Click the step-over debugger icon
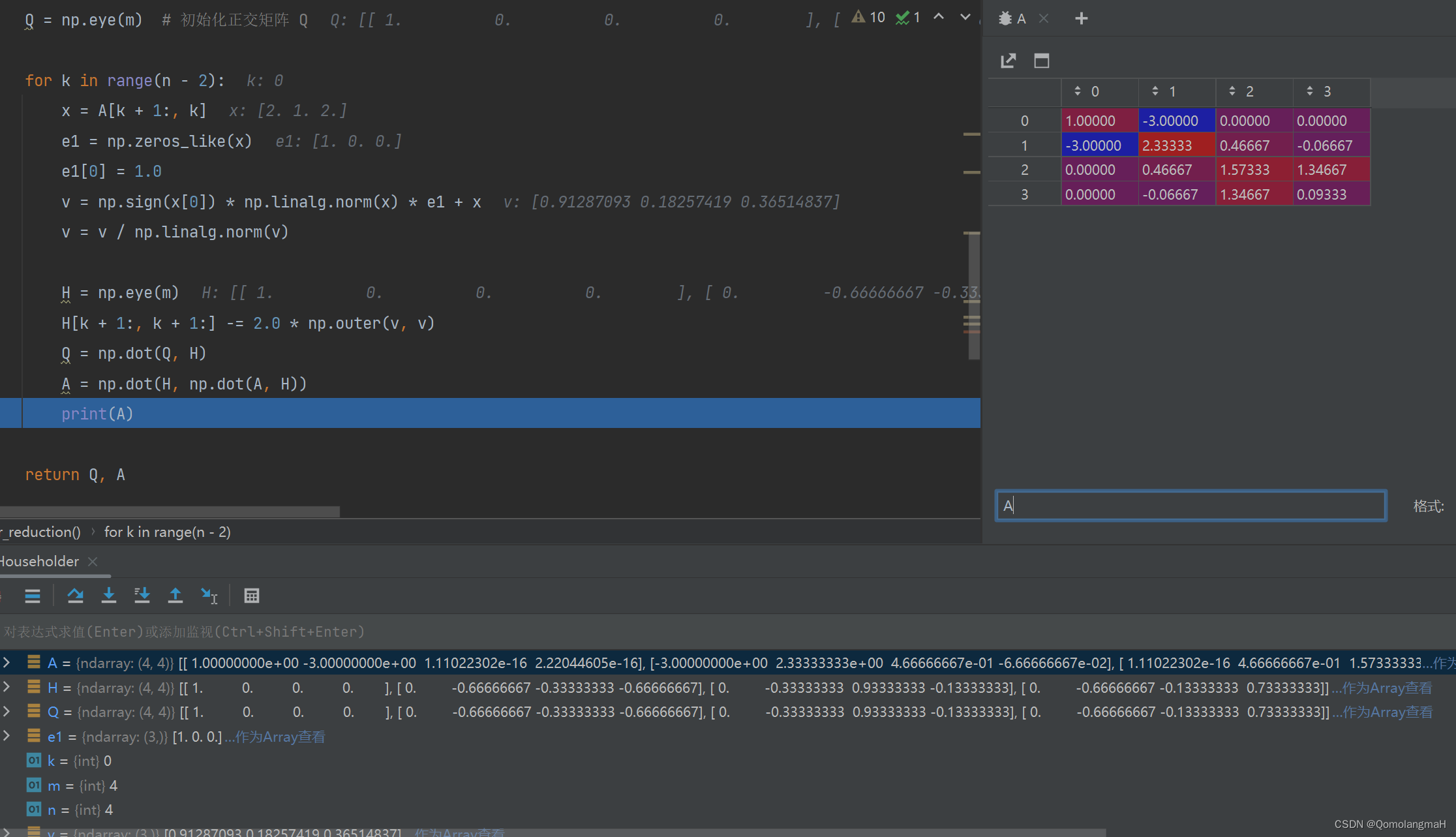This screenshot has height=837, width=1456. coord(75,596)
